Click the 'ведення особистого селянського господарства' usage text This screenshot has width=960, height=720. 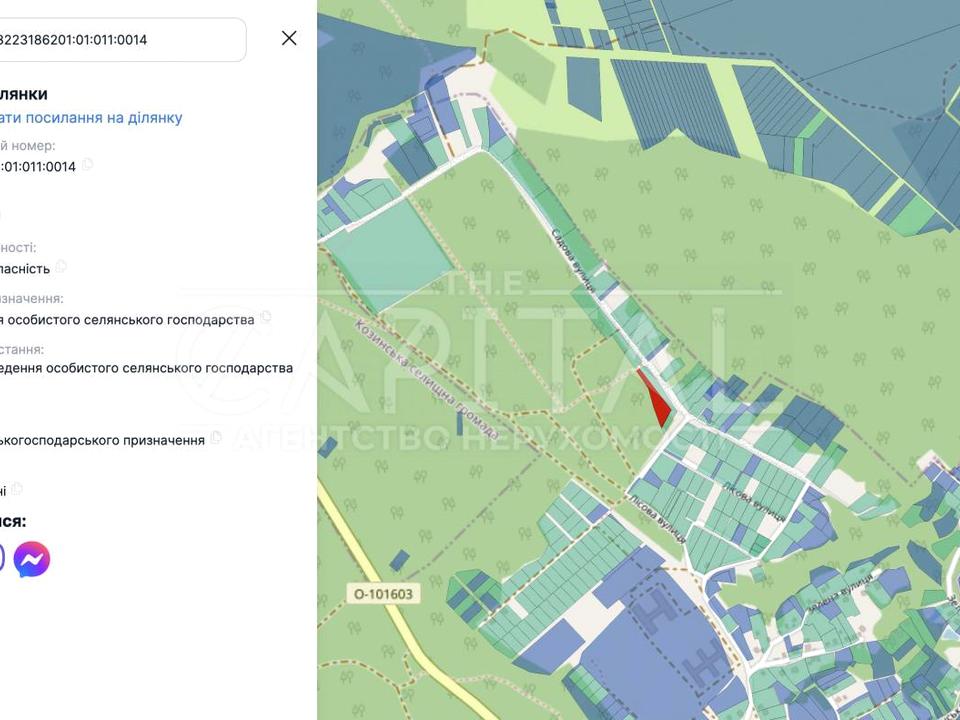145,367
